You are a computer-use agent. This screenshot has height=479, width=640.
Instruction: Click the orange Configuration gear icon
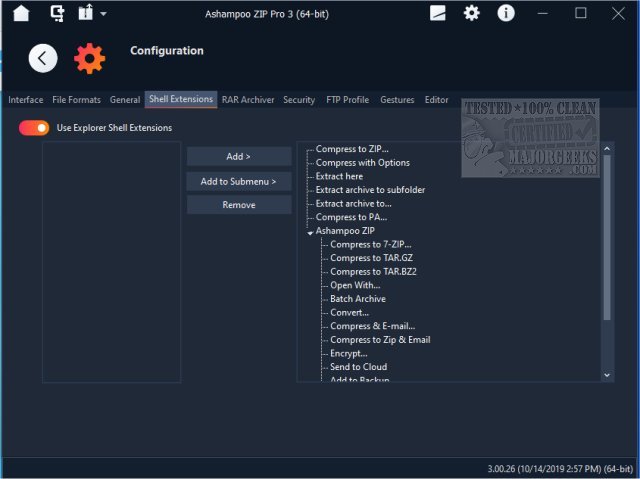point(89,58)
